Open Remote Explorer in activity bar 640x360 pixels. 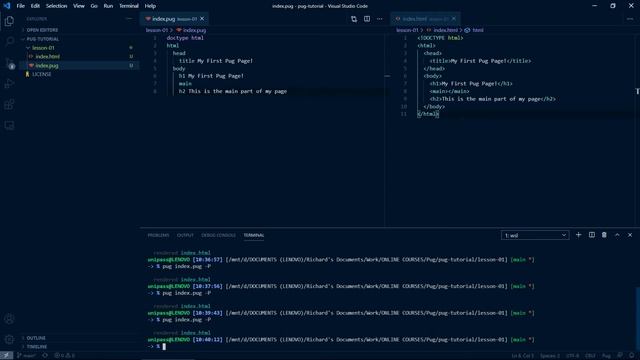(x=9, y=125)
